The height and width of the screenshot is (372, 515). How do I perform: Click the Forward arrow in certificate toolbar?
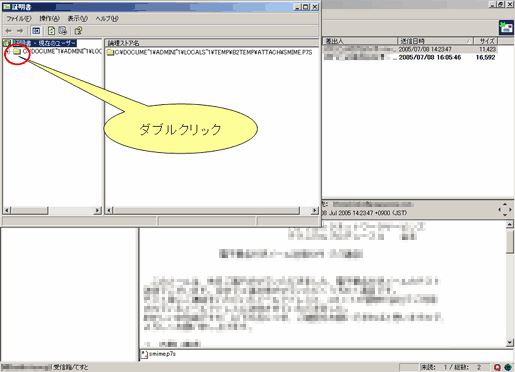20,31
